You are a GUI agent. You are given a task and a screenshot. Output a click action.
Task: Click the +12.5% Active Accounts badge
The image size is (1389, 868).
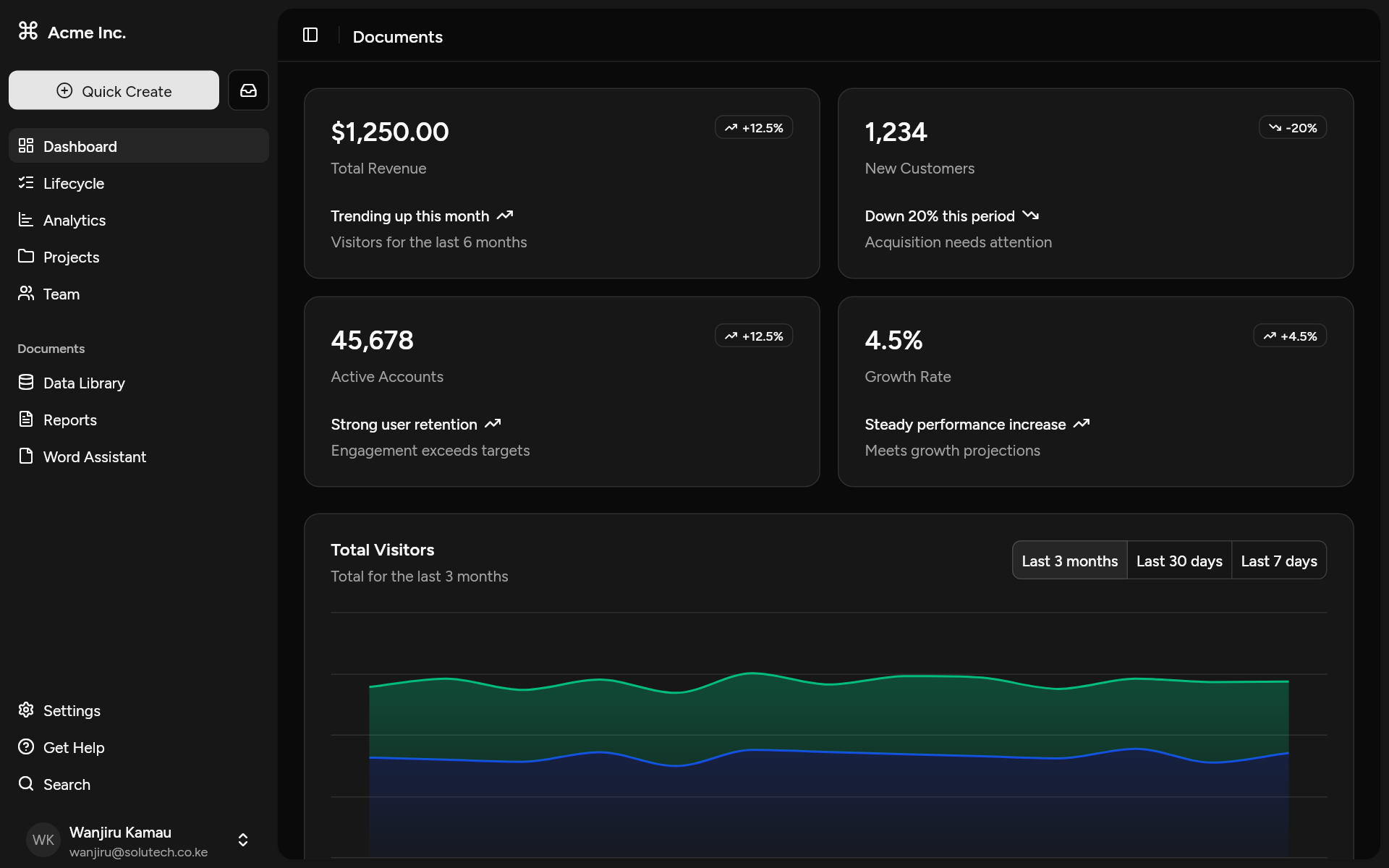(x=754, y=336)
